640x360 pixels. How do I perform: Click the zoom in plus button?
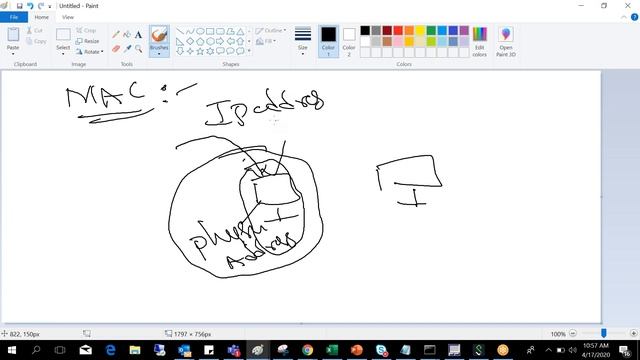633,333
